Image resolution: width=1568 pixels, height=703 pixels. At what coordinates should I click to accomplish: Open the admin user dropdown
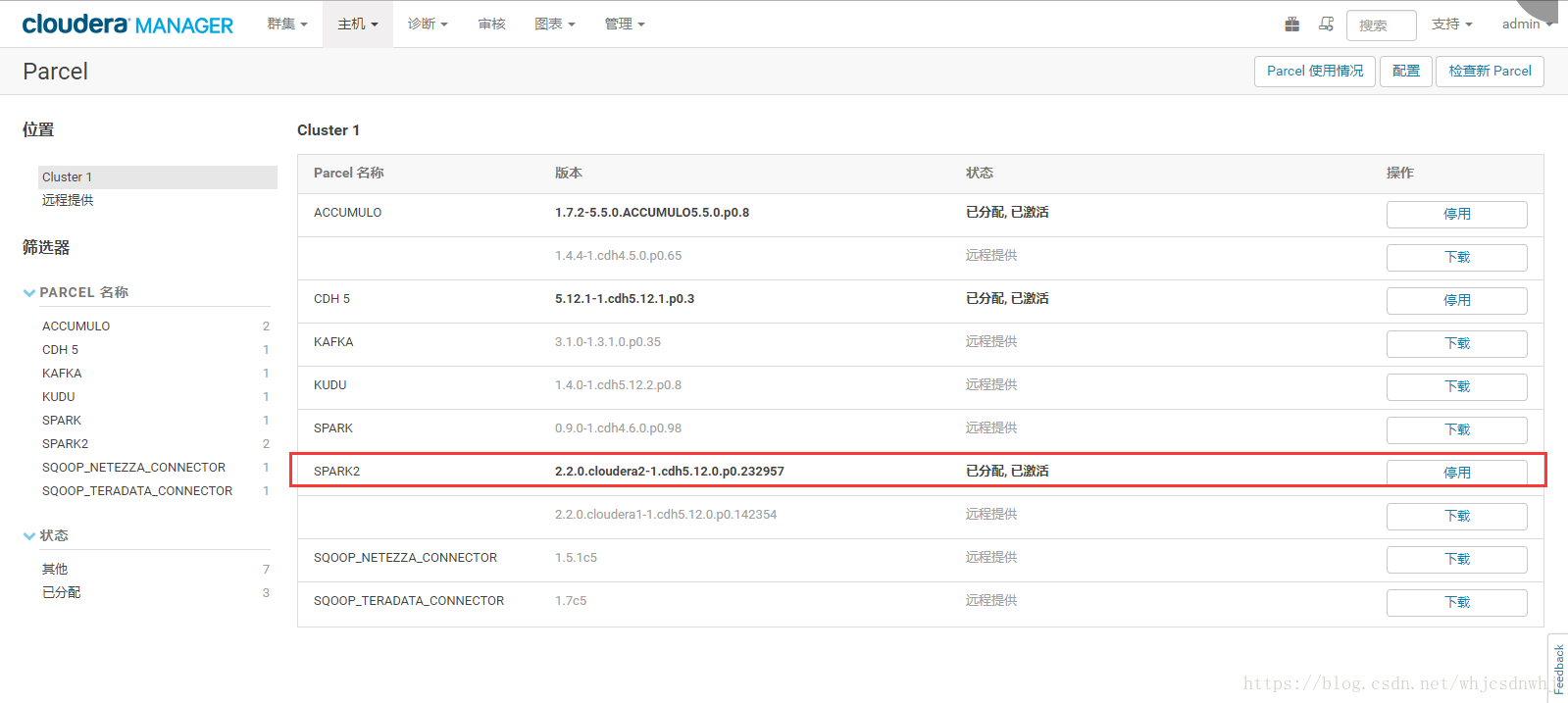1527,24
